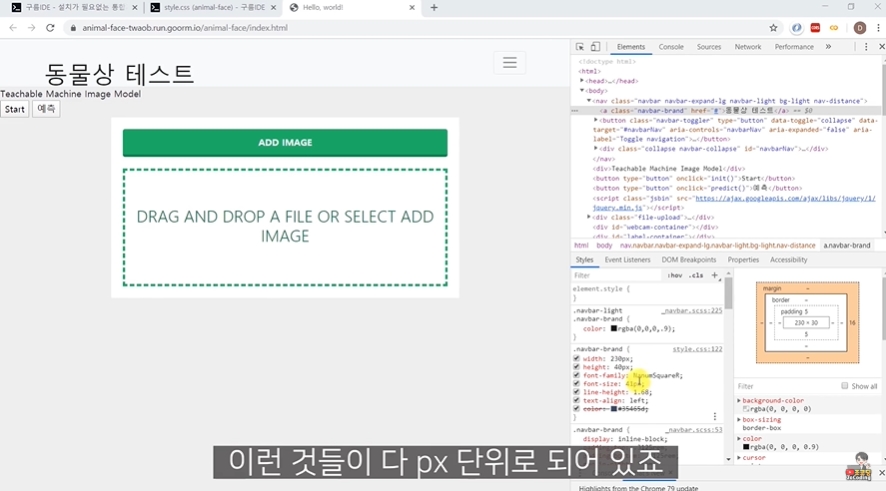886x491 pixels.
Task: Uncheck the font-family property checkbox
Action: point(576,375)
